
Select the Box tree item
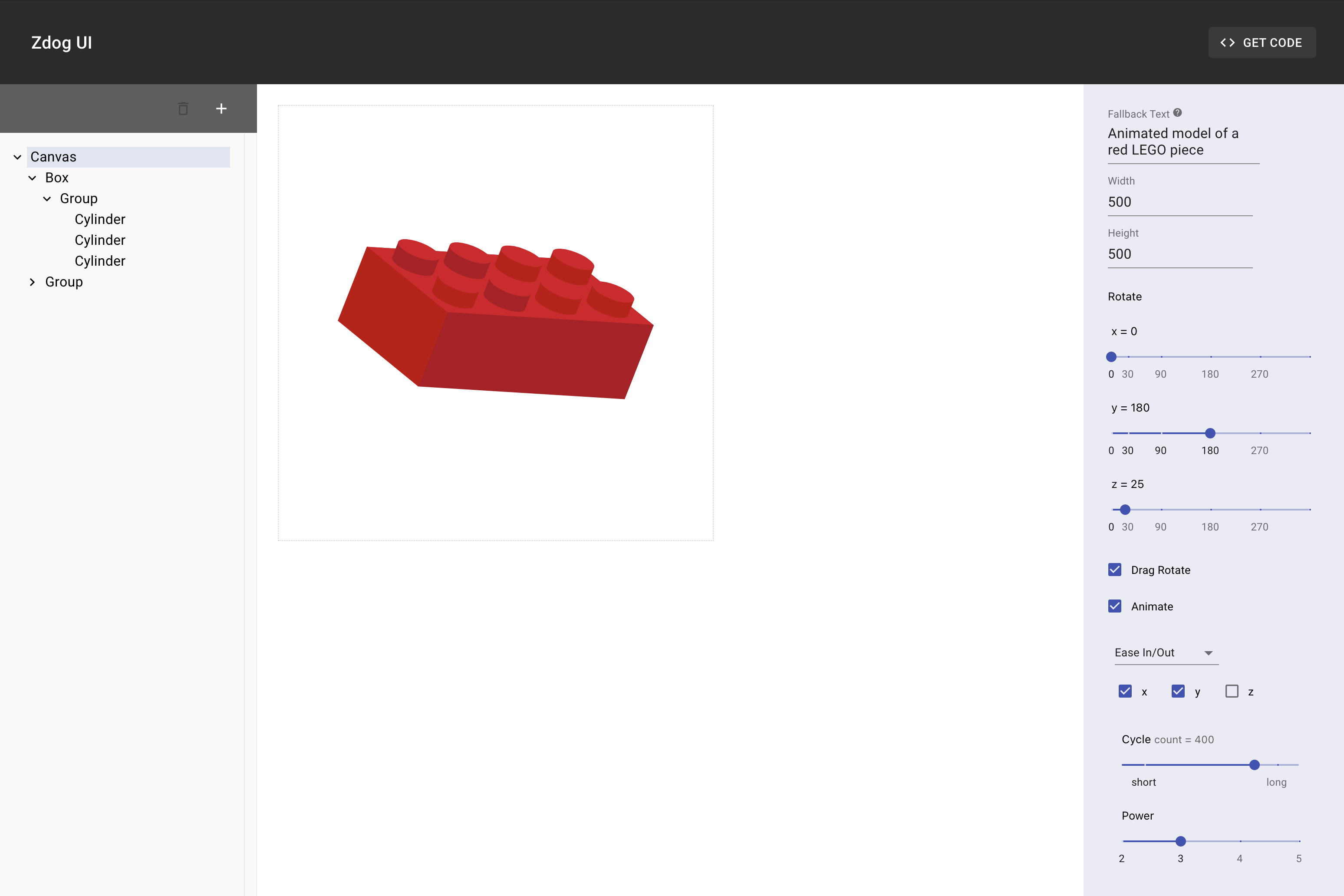(x=56, y=178)
